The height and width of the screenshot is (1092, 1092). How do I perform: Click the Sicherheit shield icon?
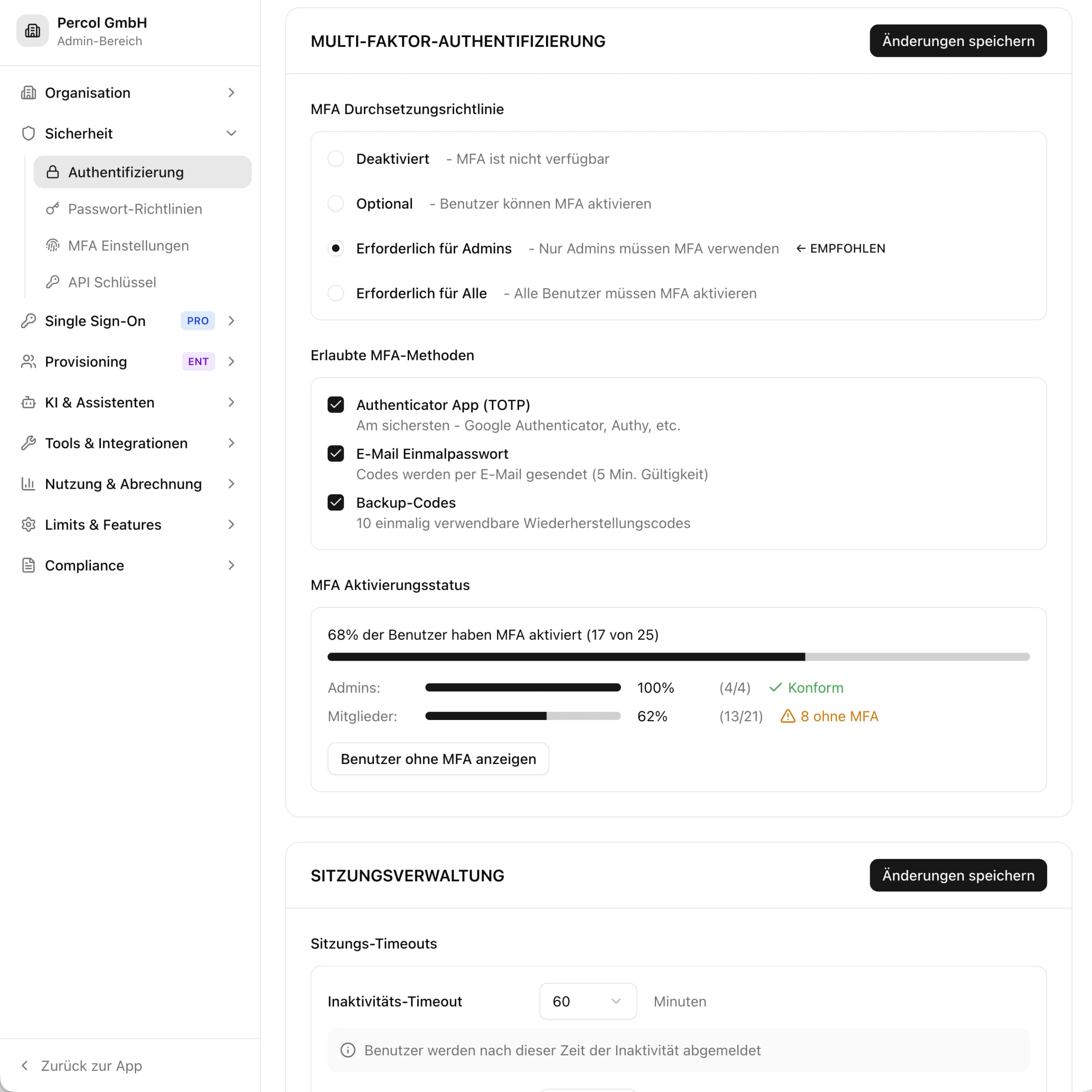(x=29, y=134)
